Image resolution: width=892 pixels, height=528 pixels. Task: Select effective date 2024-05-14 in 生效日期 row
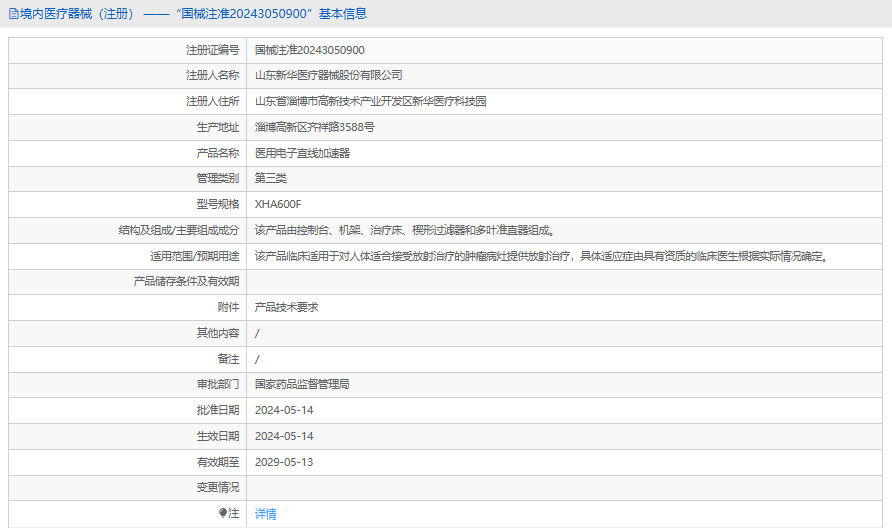(x=284, y=436)
